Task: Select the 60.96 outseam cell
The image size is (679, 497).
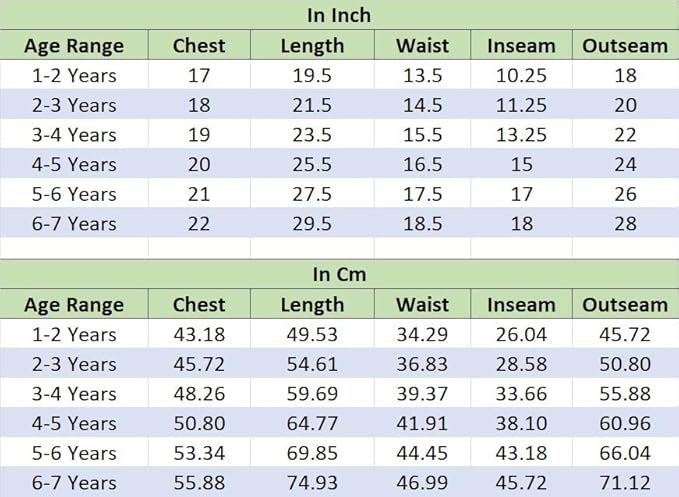Action: [x=625, y=424]
